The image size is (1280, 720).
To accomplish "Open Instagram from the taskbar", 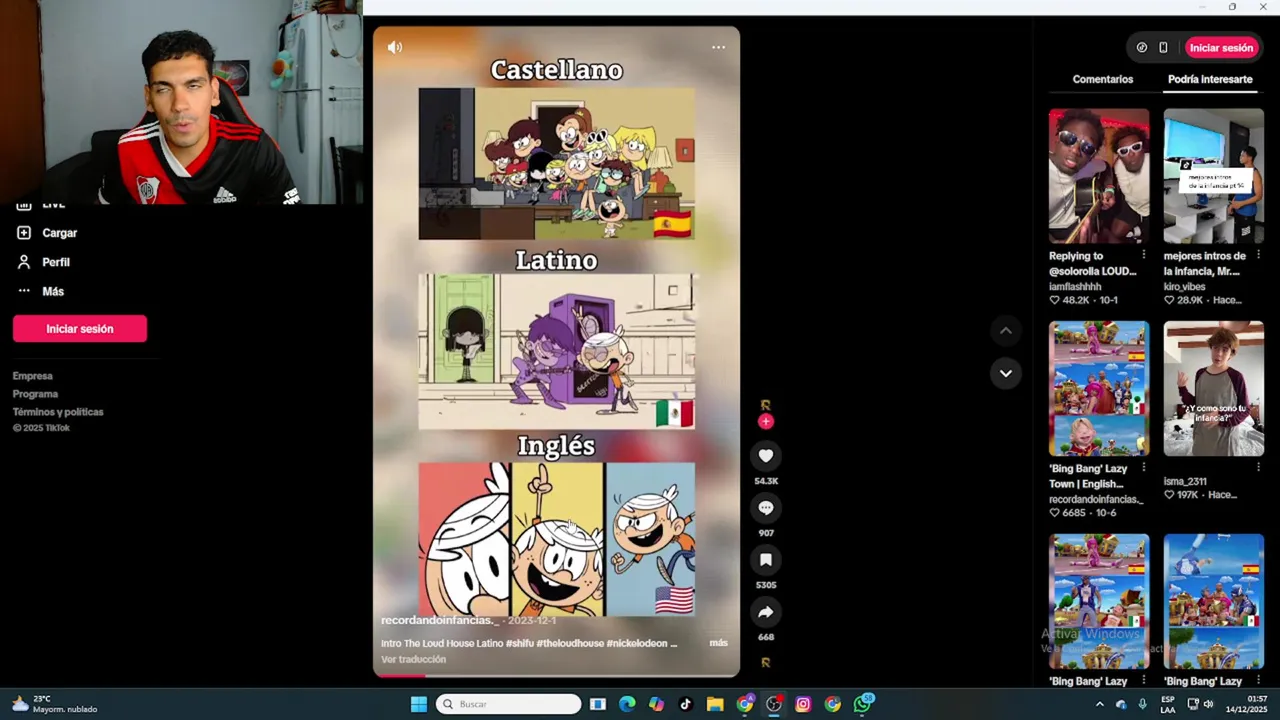I will click(x=803, y=704).
